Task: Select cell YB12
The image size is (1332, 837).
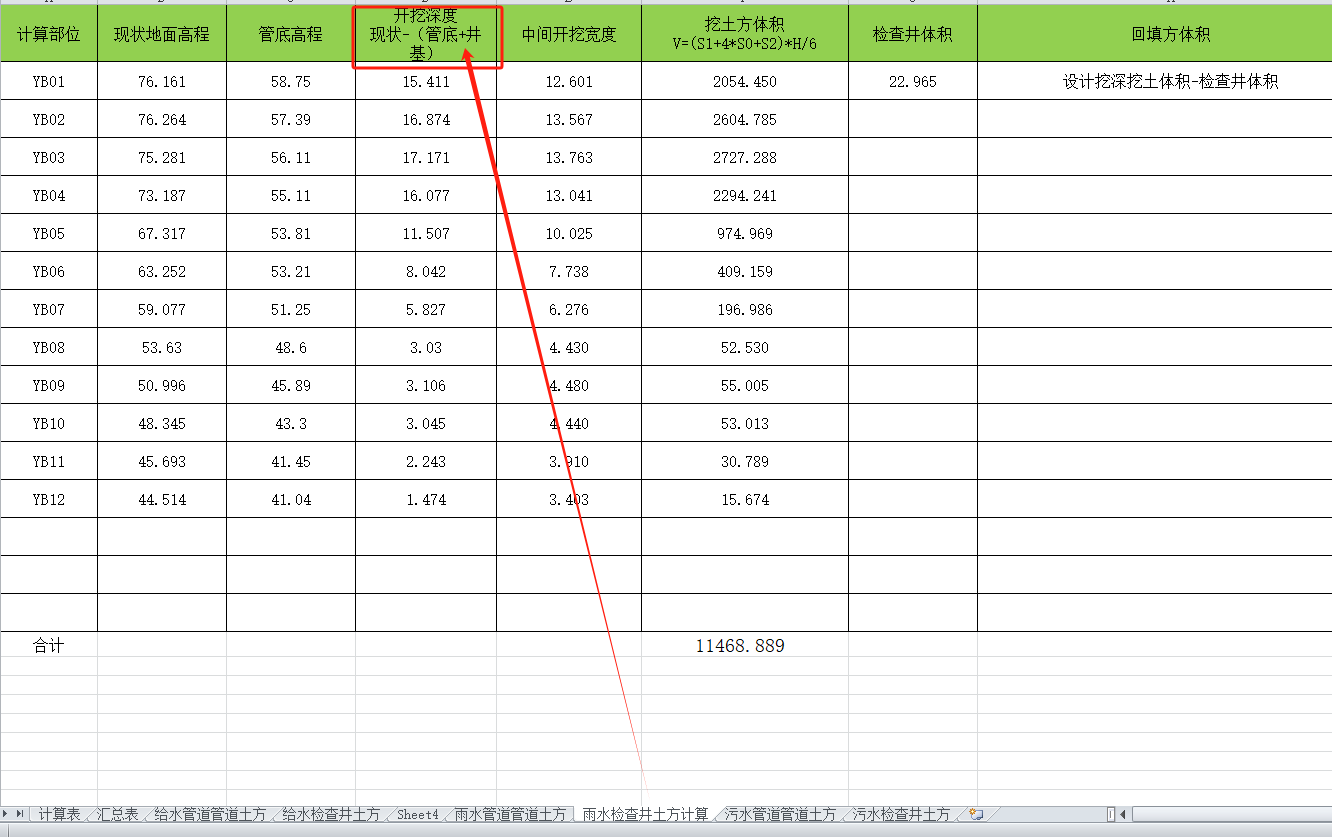Action: 49,499
